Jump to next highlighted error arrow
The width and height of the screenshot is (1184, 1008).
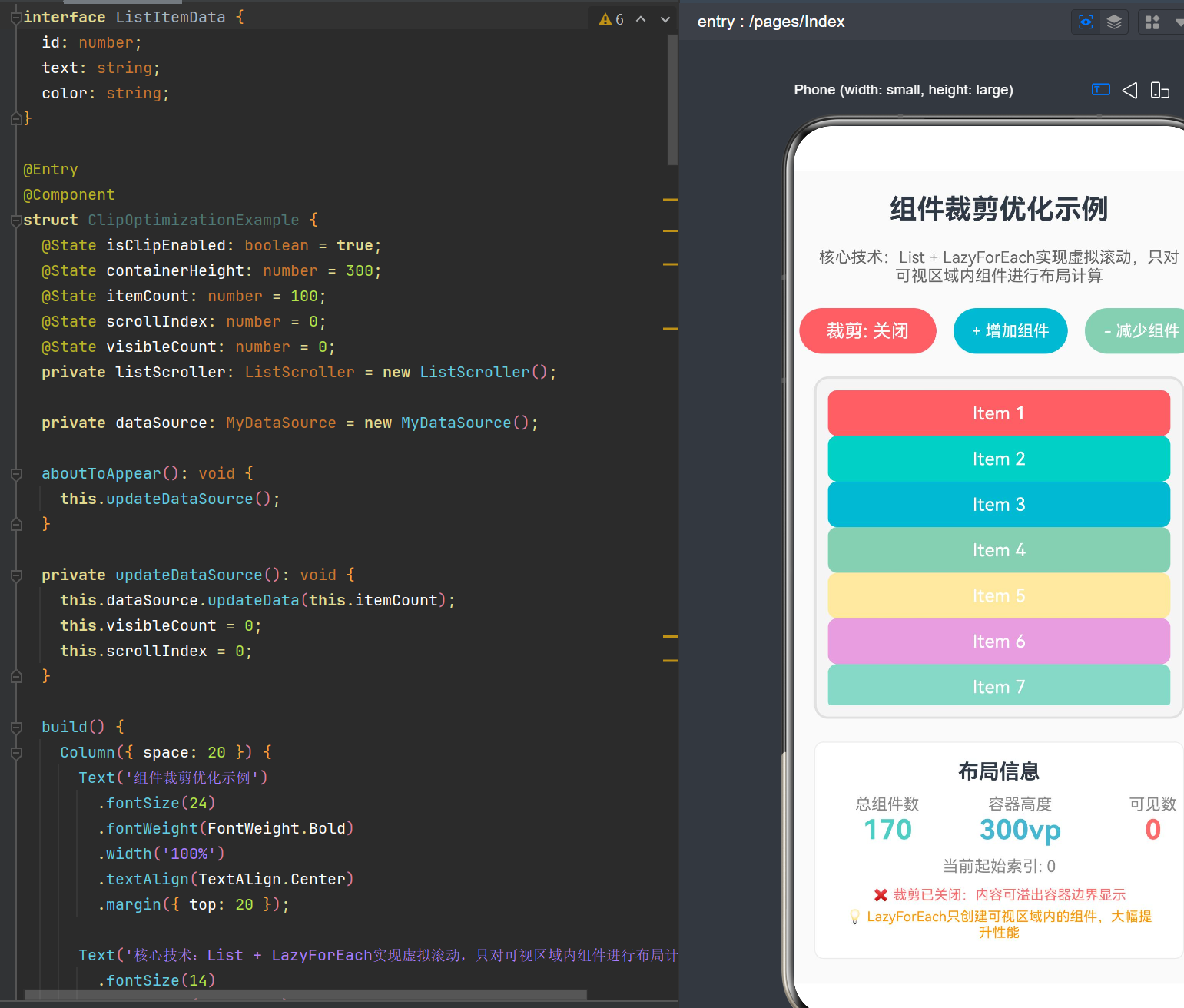[665, 19]
